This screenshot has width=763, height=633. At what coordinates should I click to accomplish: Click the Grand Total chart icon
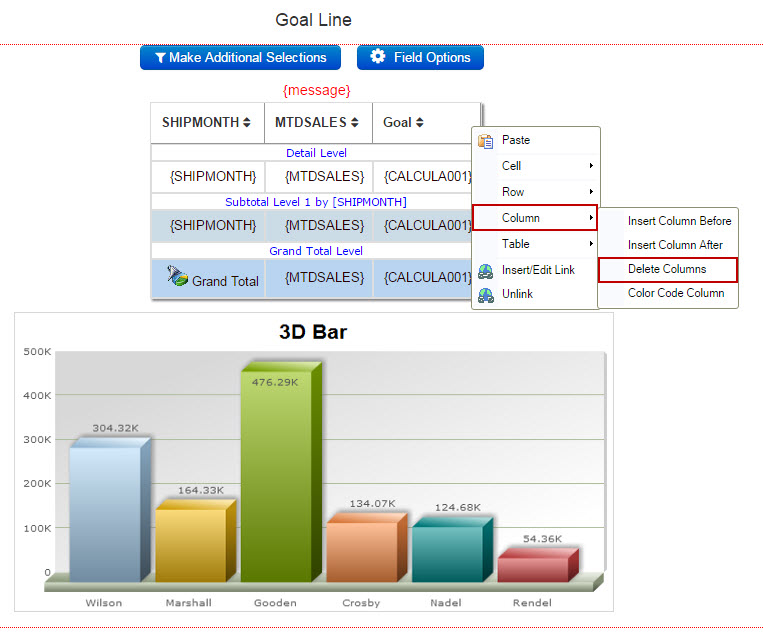[177, 275]
